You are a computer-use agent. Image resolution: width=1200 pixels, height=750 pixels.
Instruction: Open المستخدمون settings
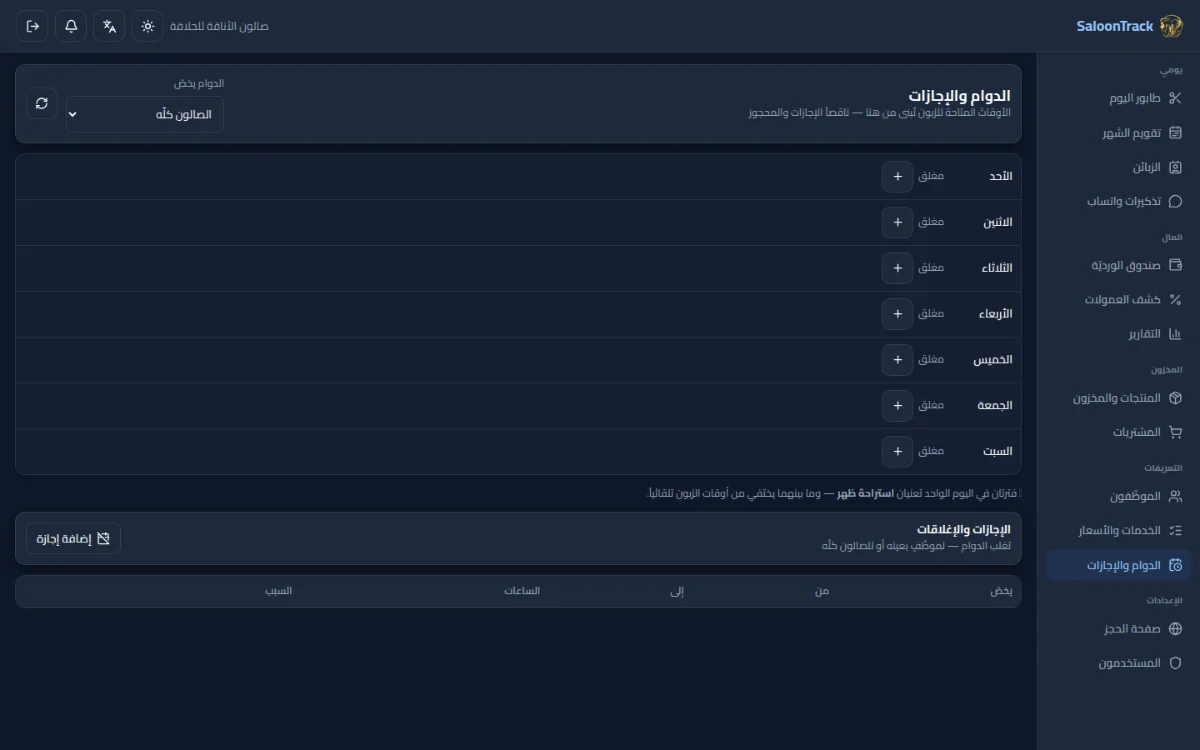[1118, 663]
